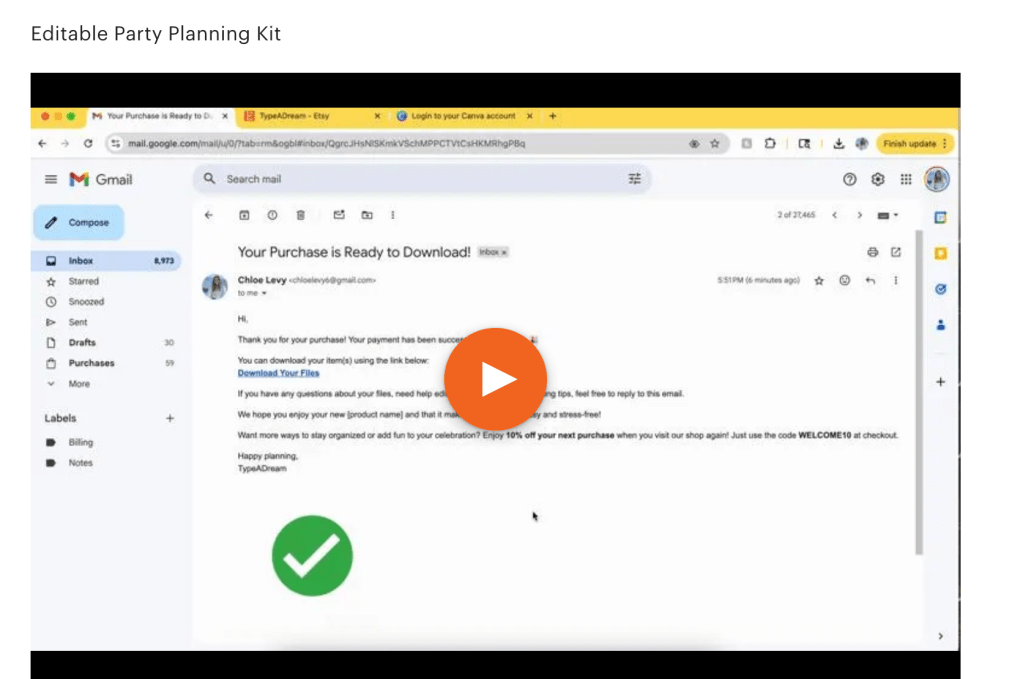Screen dimensions: 1023x679
Task: Expand recipient details next to 'to me'
Action: pyautogui.click(x=264, y=294)
